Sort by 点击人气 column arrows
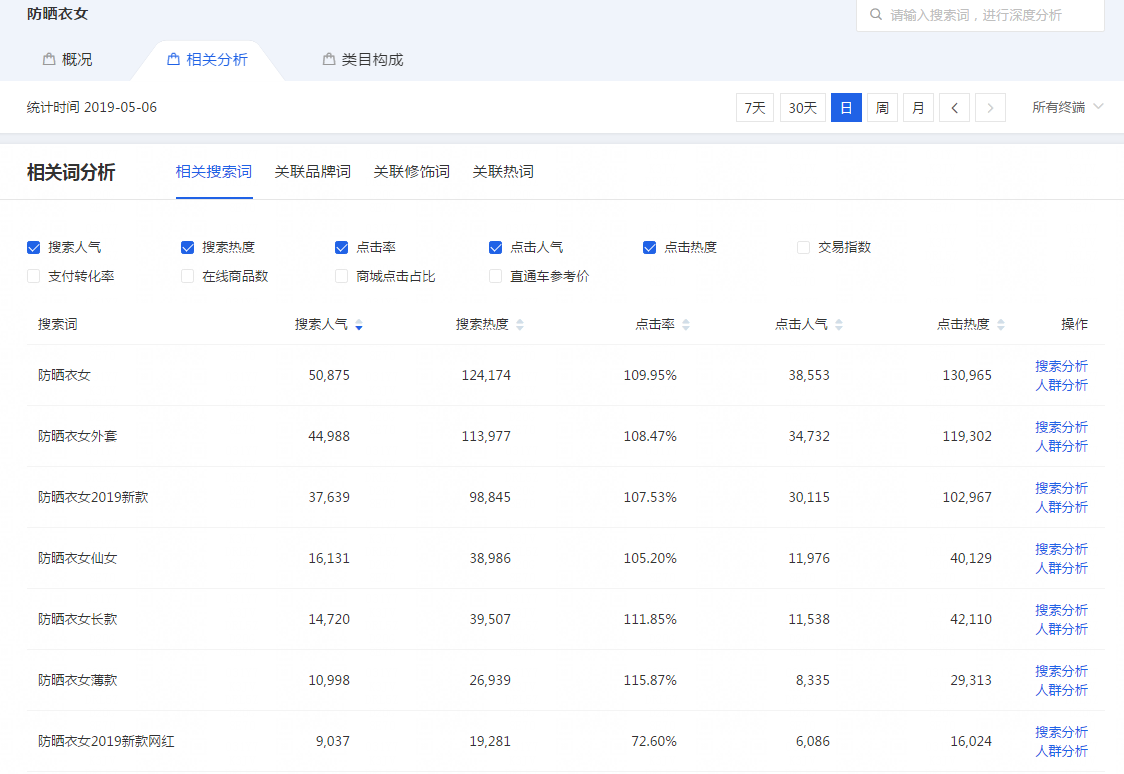The image size is (1124, 774). [839, 325]
